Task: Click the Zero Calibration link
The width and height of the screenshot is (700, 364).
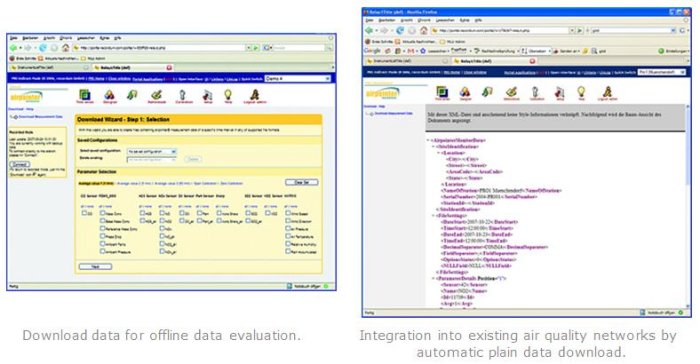Action: [232, 184]
